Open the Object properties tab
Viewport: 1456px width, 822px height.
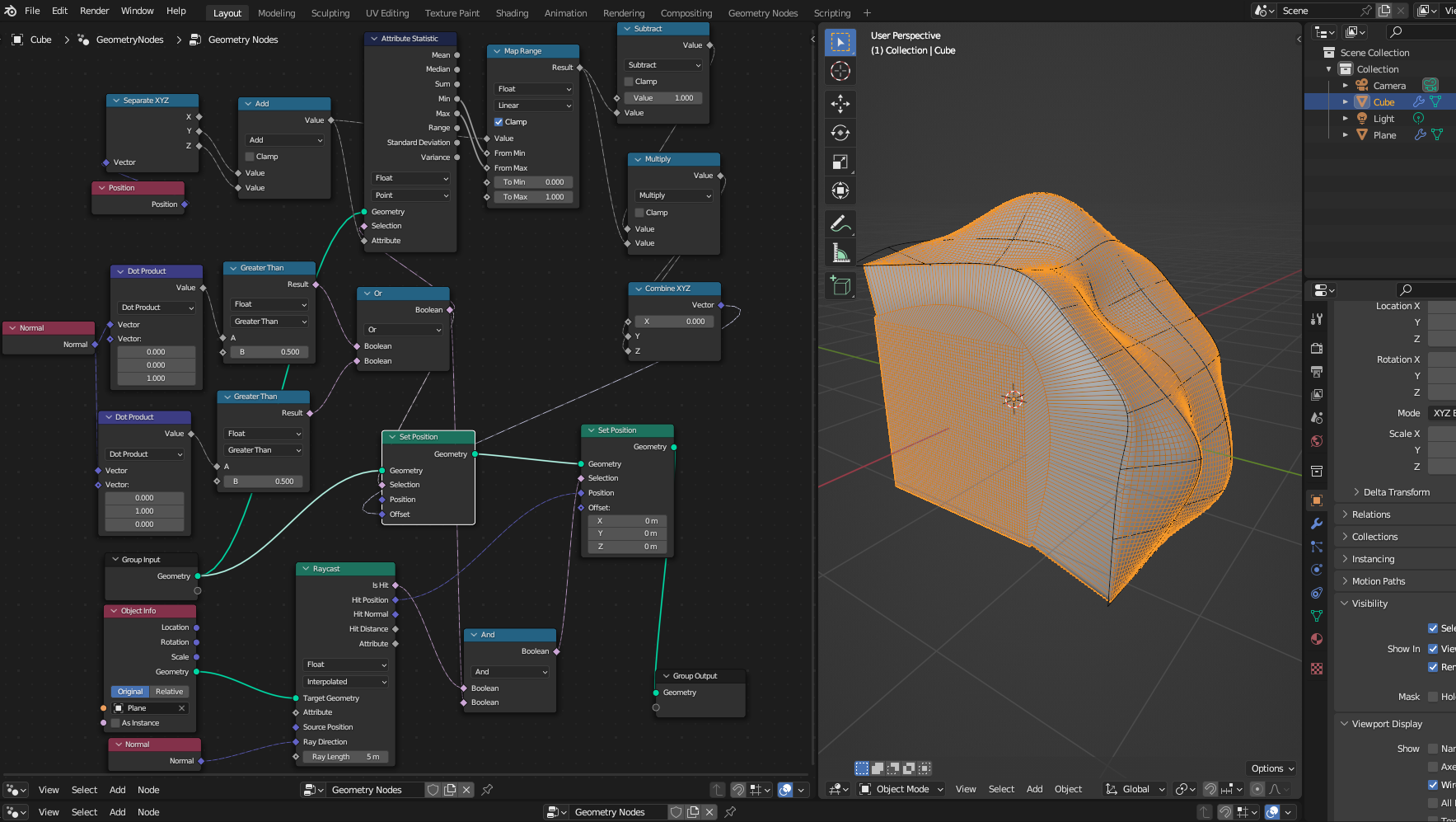[1317, 500]
